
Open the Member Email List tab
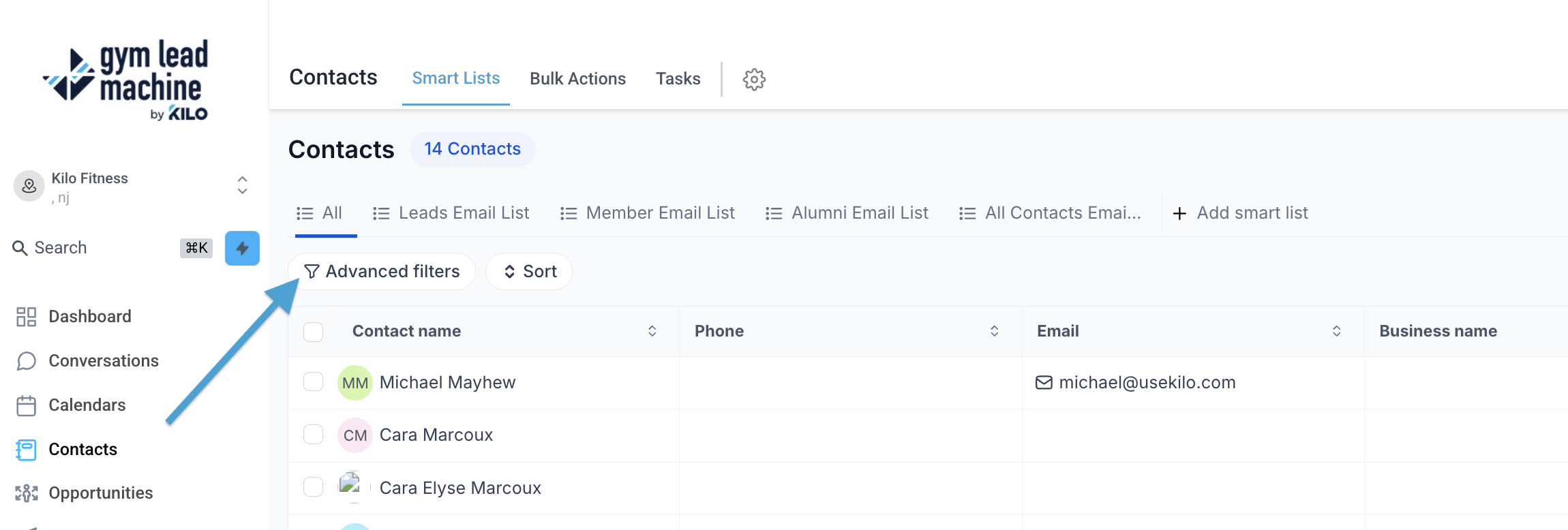coord(647,213)
